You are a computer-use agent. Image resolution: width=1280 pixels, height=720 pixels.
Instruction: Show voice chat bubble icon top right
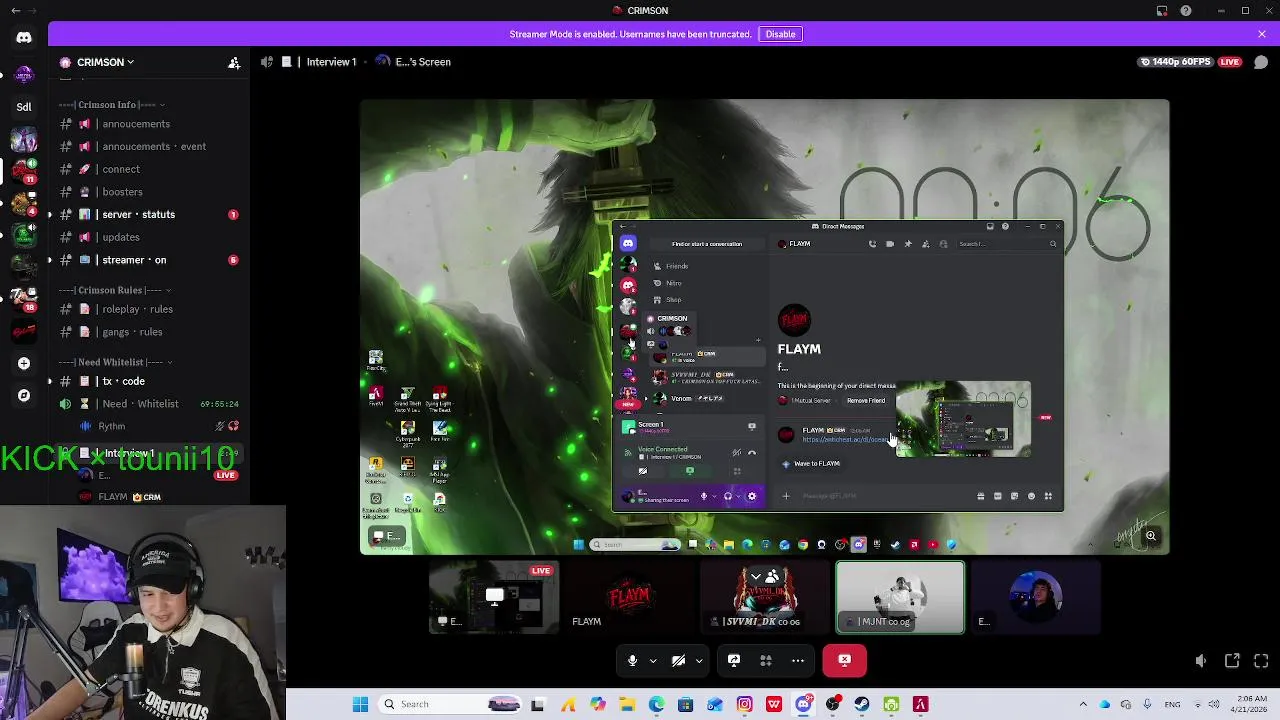coord(1261,62)
